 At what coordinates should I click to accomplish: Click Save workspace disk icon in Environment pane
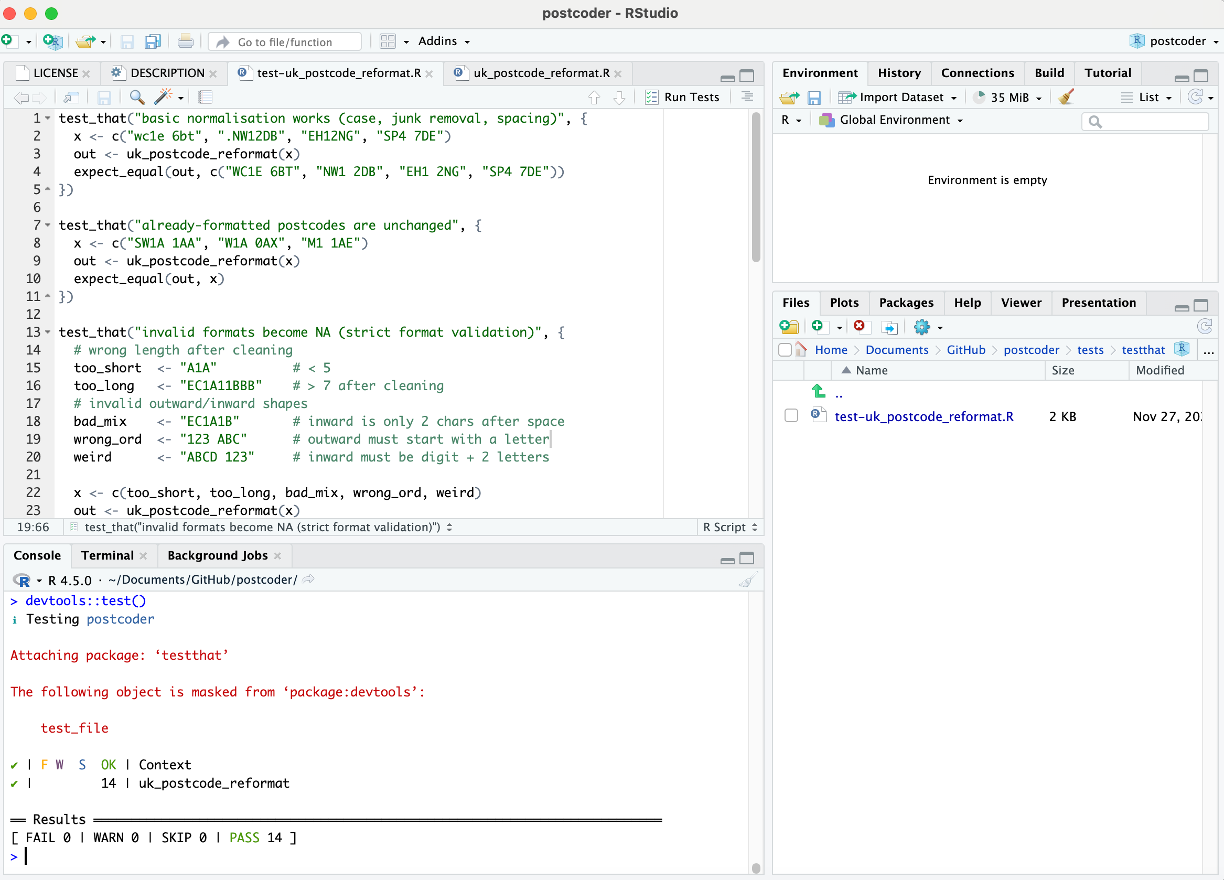coord(814,97)
